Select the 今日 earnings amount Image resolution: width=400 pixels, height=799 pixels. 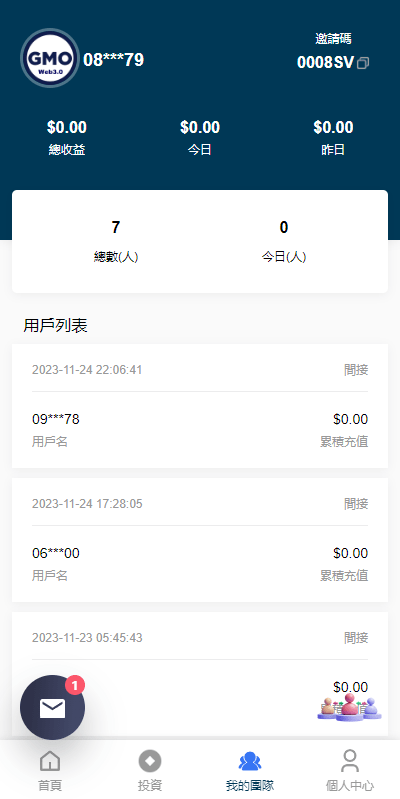click(x=200, y=127)
